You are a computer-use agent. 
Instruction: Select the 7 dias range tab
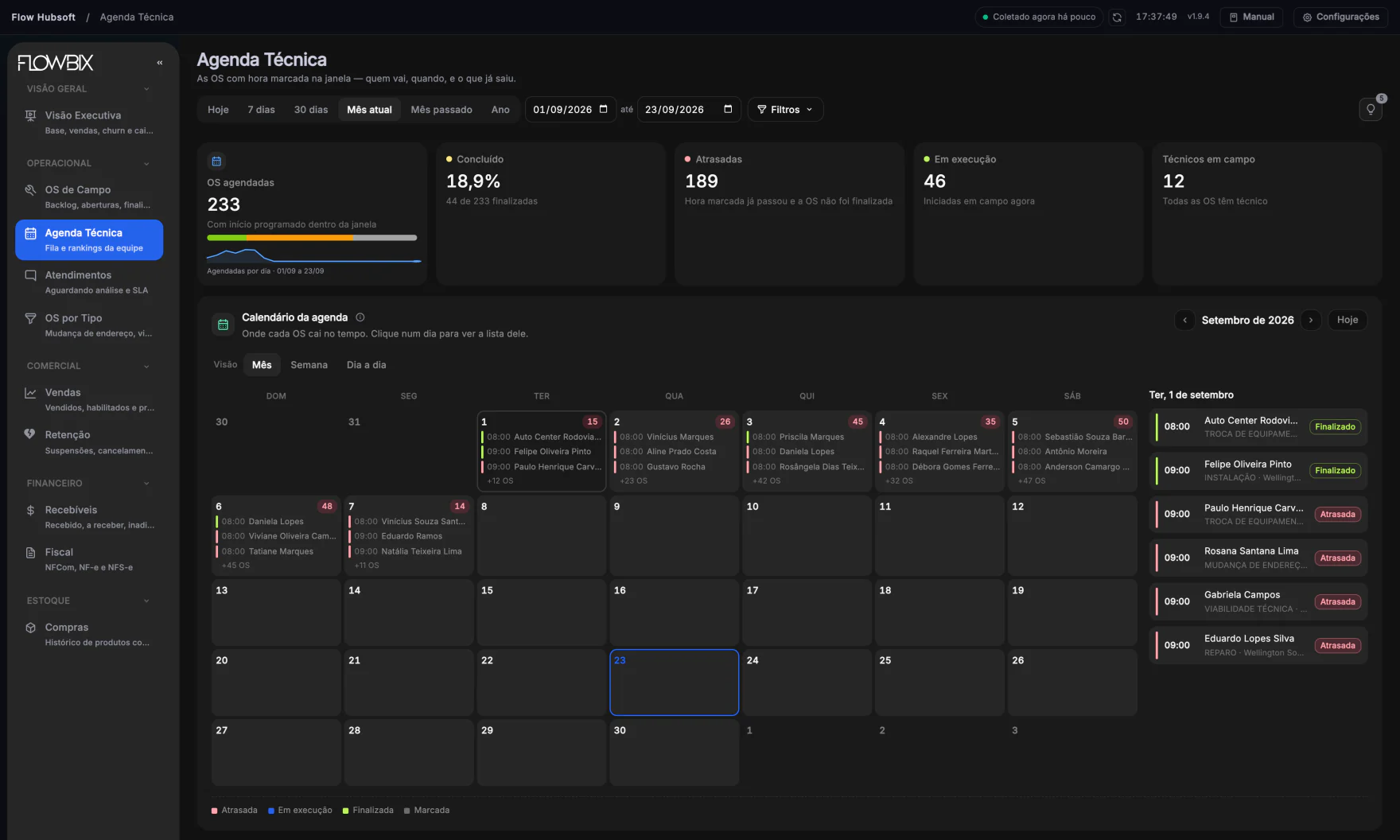261,110
